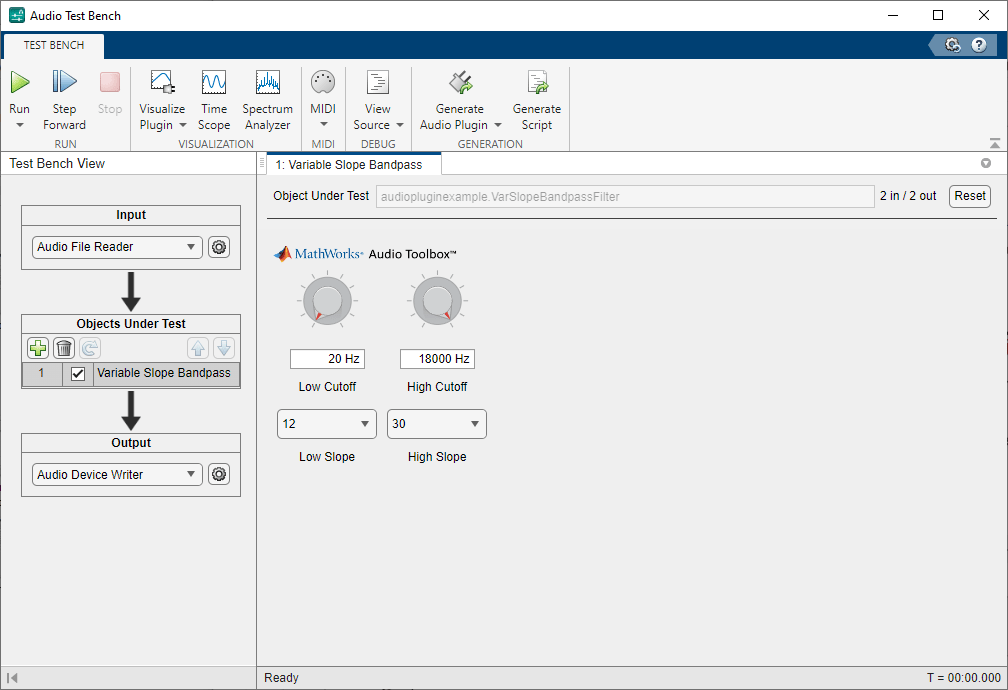Click the High Cutoff frequency field
Image resolution: width=1008 pixels, height=690 pixels.
(x=437, y=359)
